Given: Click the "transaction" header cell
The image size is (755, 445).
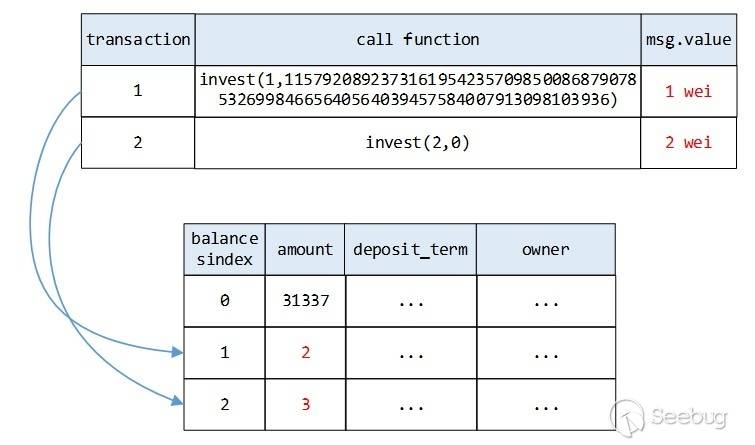Looking at the screenshot, I should coord(138,40).
